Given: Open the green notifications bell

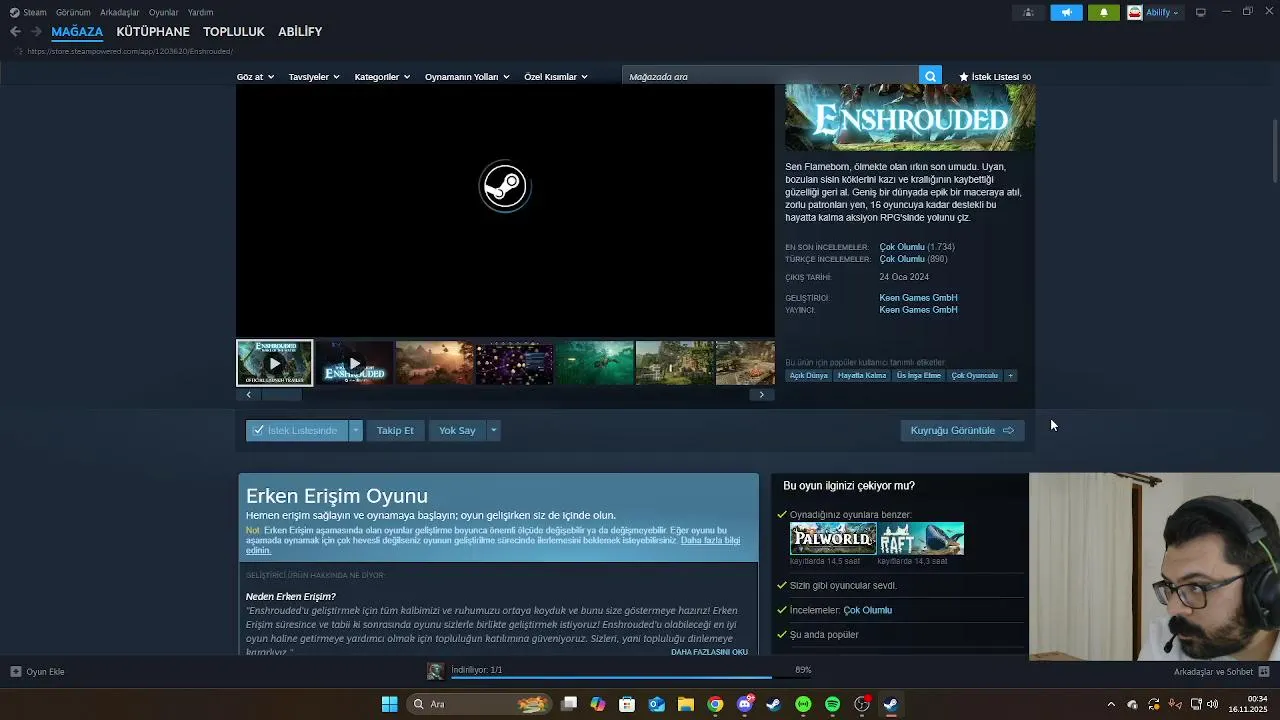Looking at the screenshot, I should click(1104, 12).
